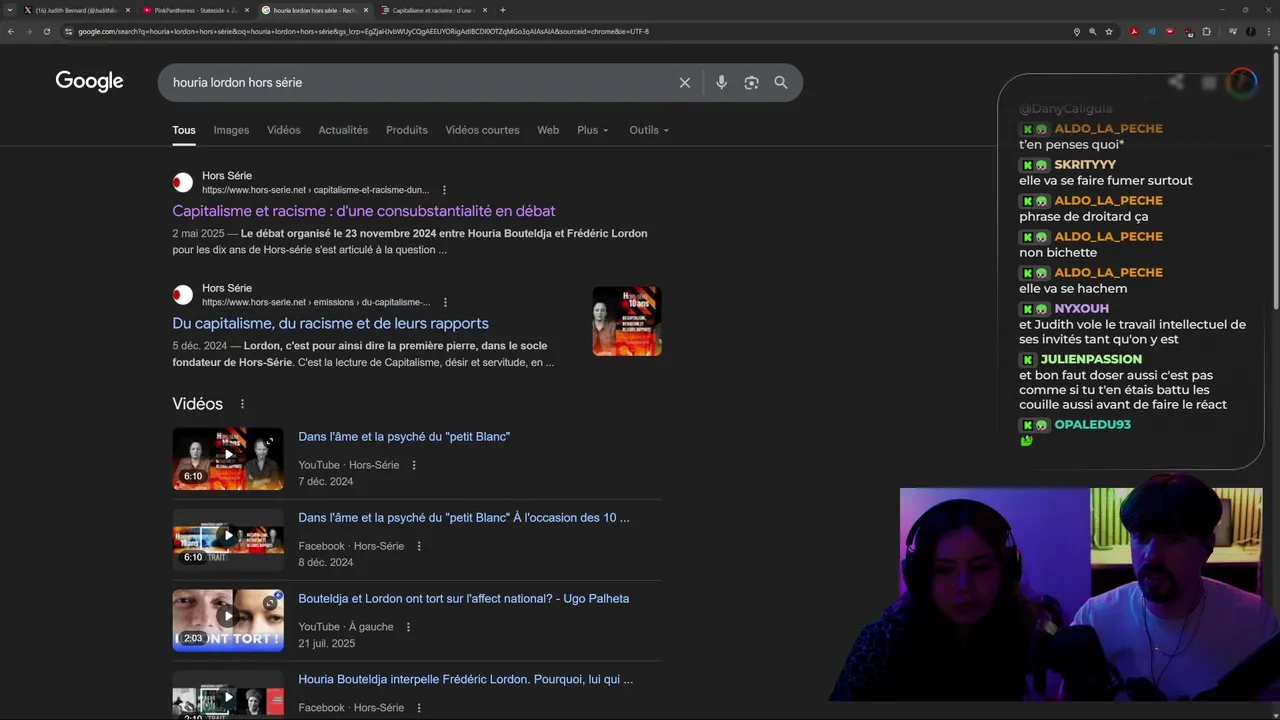Play the YouTube petit Blanc video thumbnail
Image resolution: width=1280 pixels, height=720 pixels.
(x=228, y=459)
